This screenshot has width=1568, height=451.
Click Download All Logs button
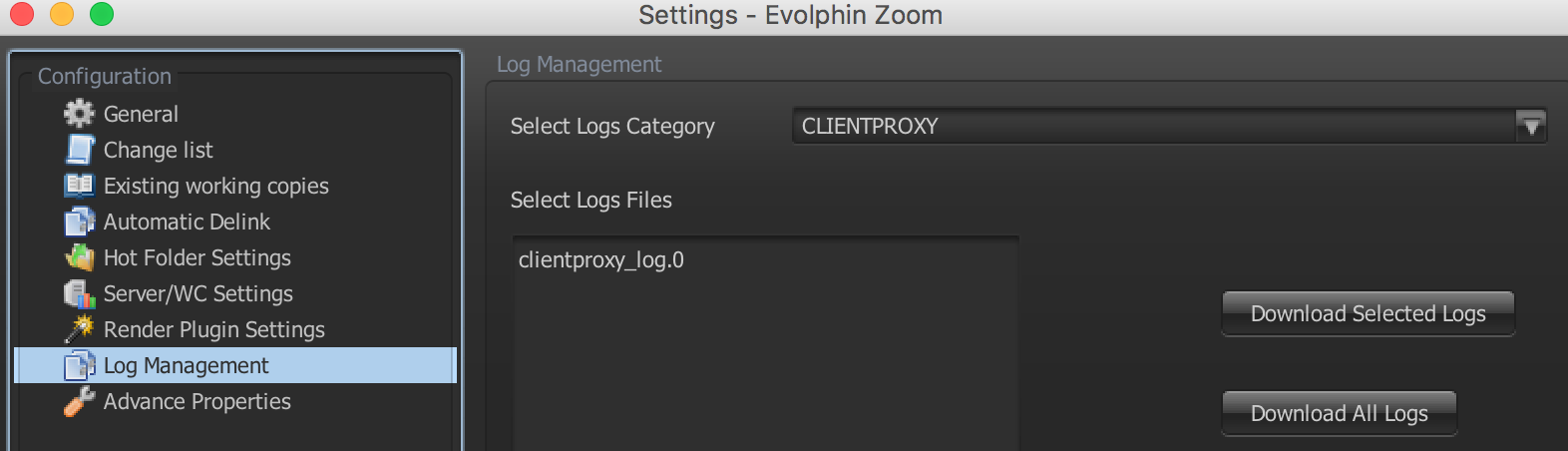[1340, 413]
